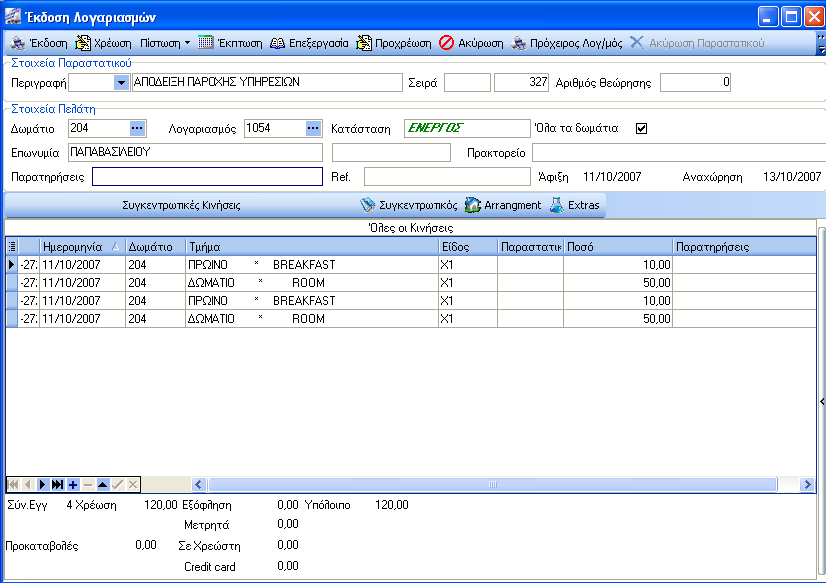The width and height of the screenshot is (826, 583).
Task: Click the Επωνυμία field ΠΑΠΑΒΑΣΙΛΕΙΟΥ
Action: (195, 152)
